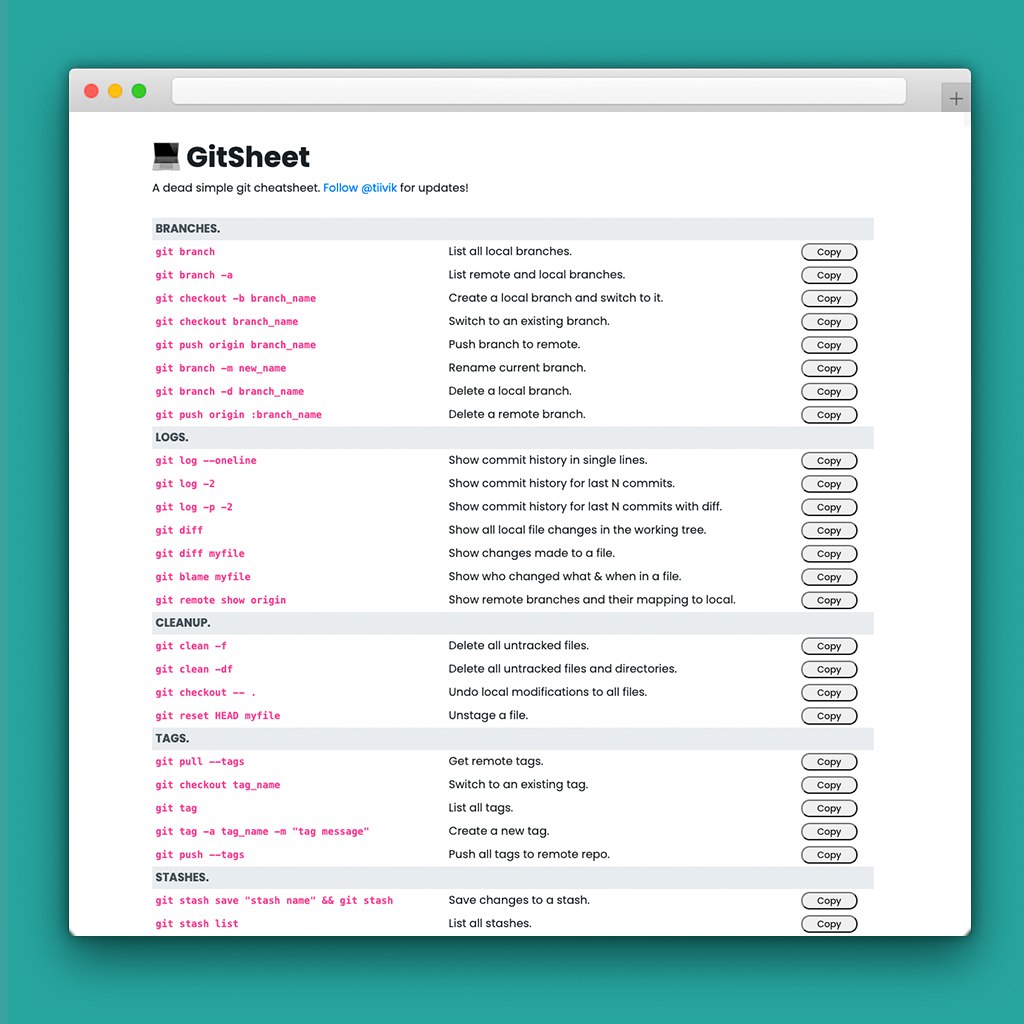
Task: Copy the 'git diff myfile' command
Action: pyautogui.click(x=829, y=554)
